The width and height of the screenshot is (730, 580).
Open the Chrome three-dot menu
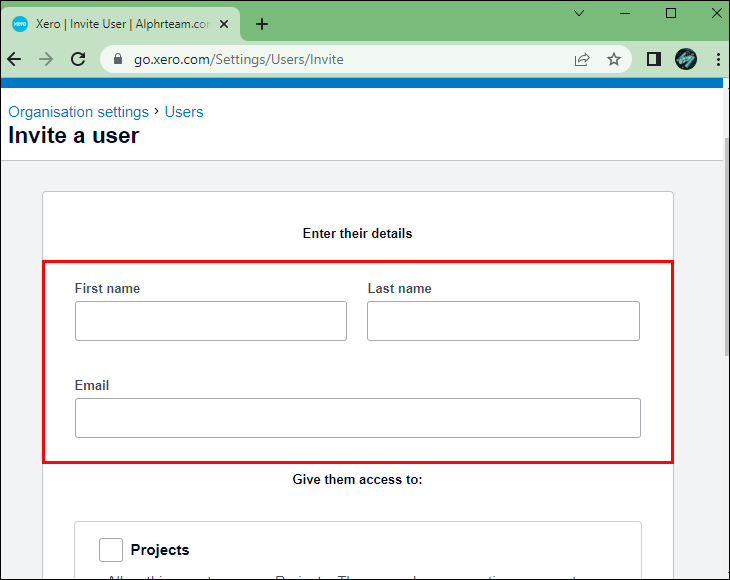point(718,59)
